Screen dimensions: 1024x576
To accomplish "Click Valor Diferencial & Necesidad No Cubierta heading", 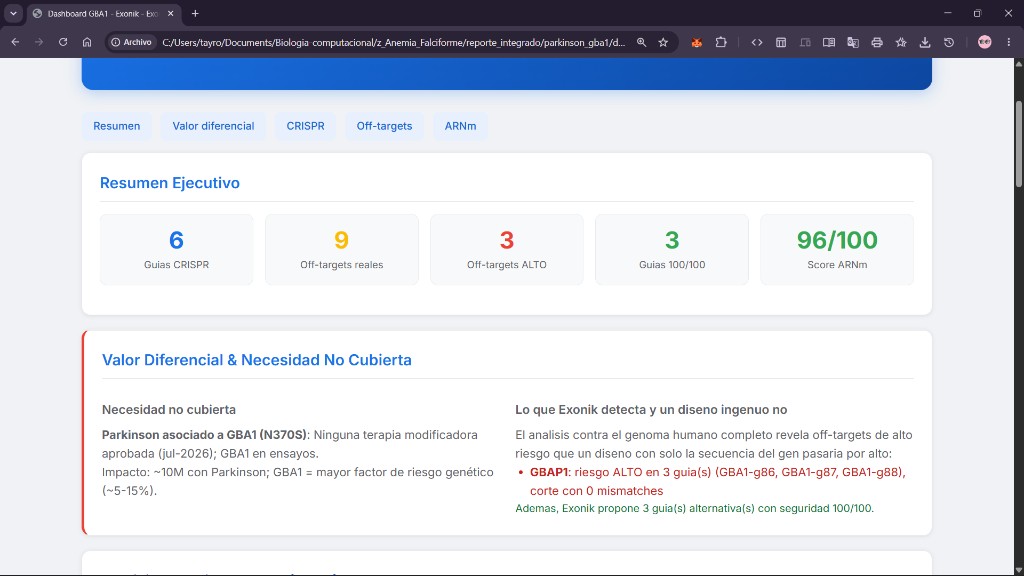I will coord(257,360).
